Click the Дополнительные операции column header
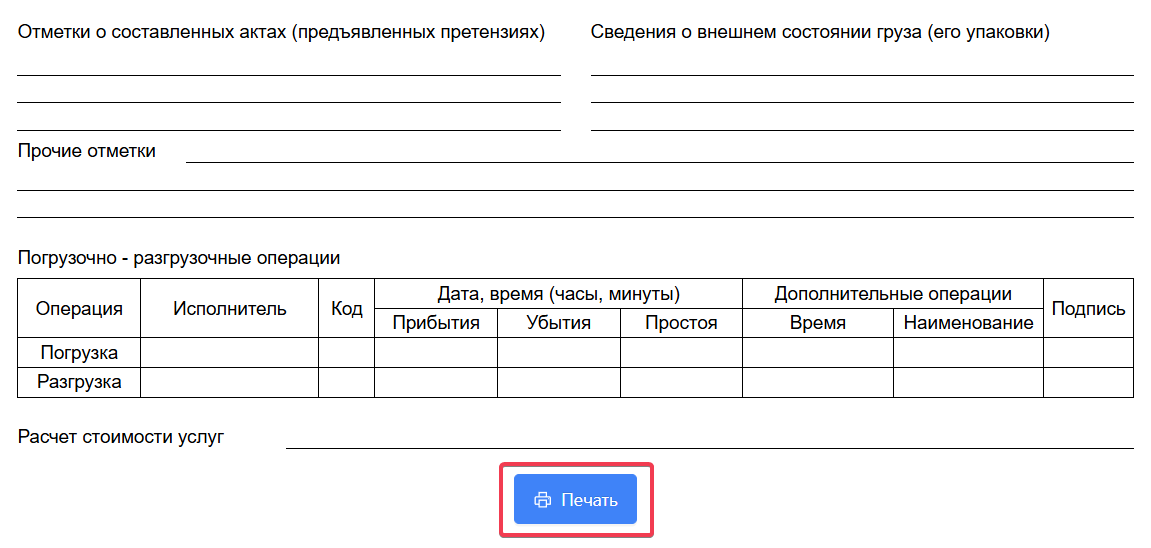Image resolution: width=1151 pixels, height=548 pixels. tap(893, 294)
